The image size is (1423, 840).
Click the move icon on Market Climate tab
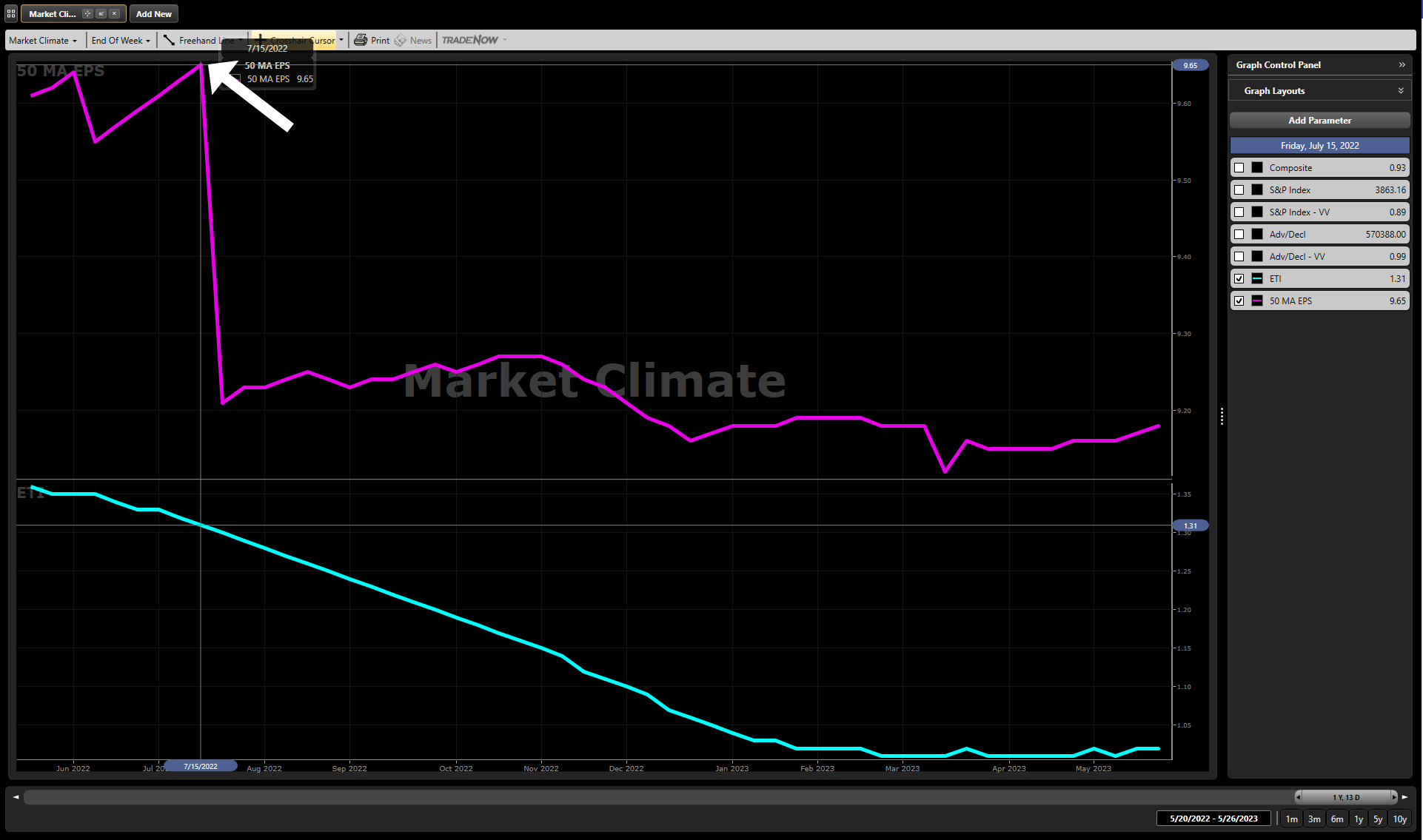[87, 13]
